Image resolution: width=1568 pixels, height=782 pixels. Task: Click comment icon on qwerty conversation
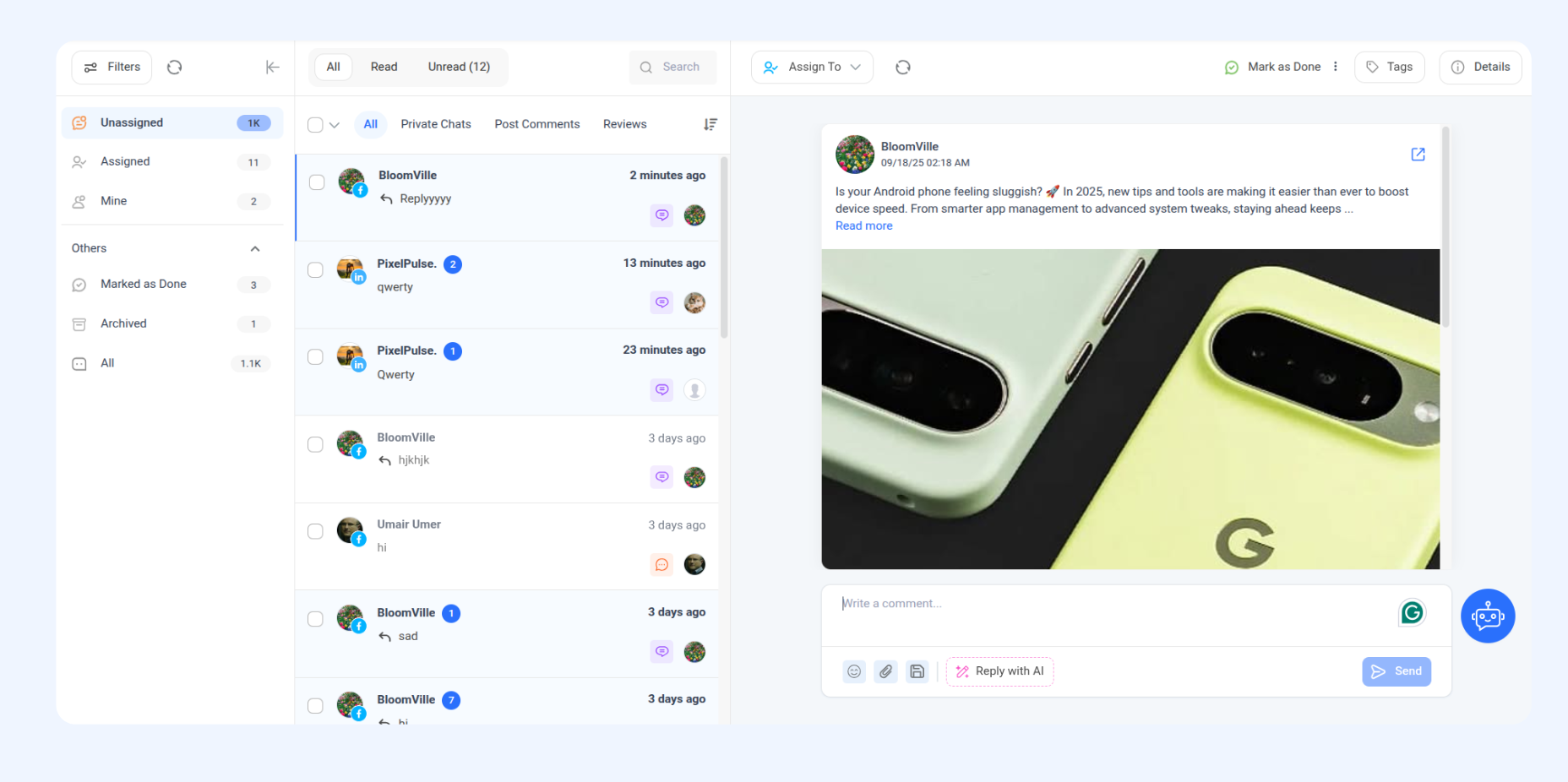point(662,302)
